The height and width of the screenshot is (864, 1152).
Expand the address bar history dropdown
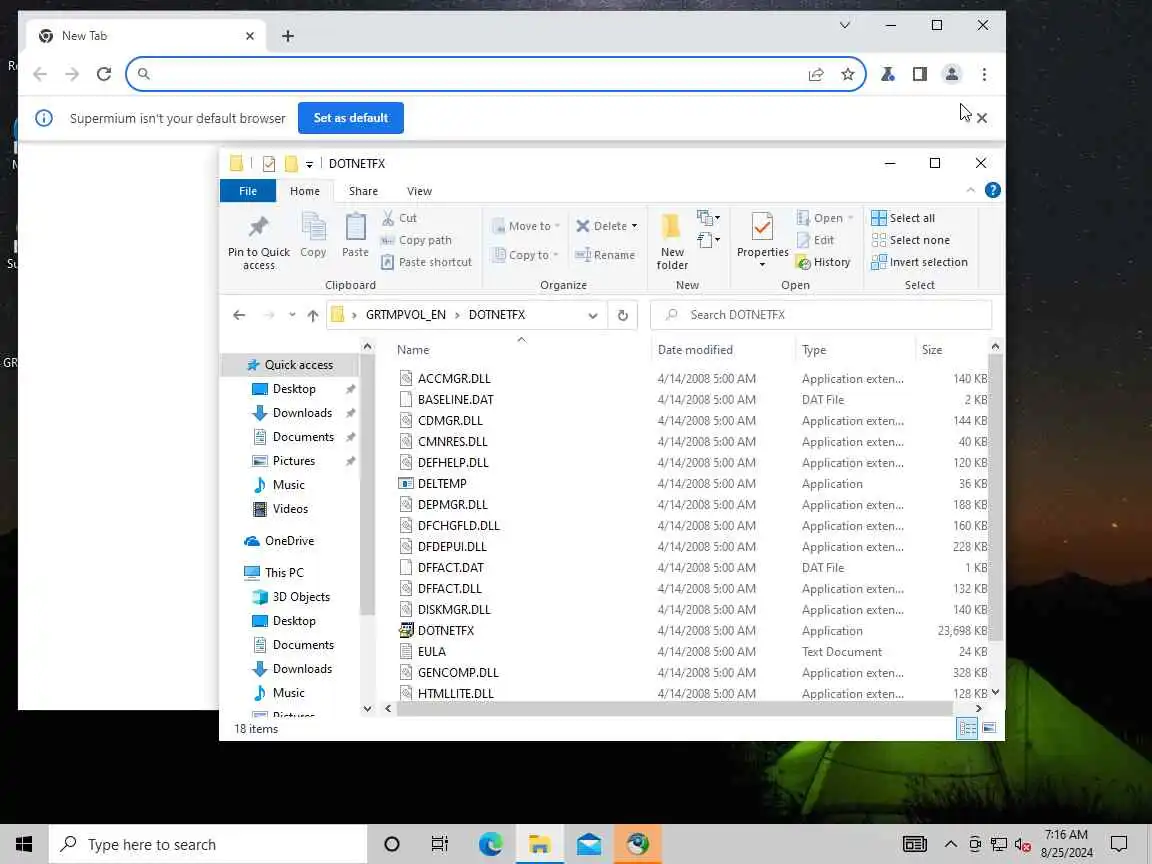tap(593, 315)
